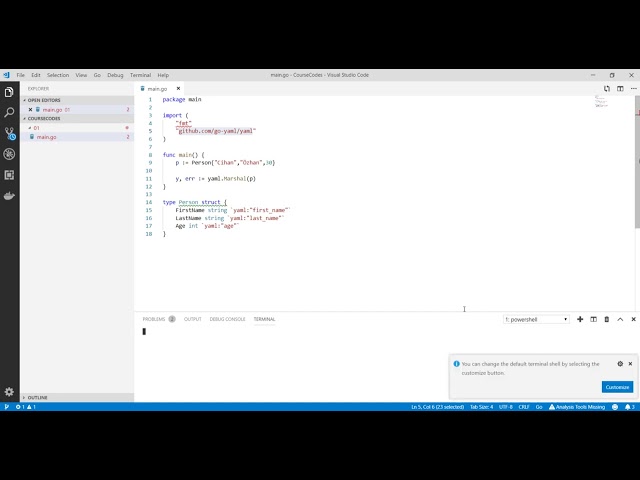640x480 pixels.
Task: Open the Debug menu
Action: 115,75
